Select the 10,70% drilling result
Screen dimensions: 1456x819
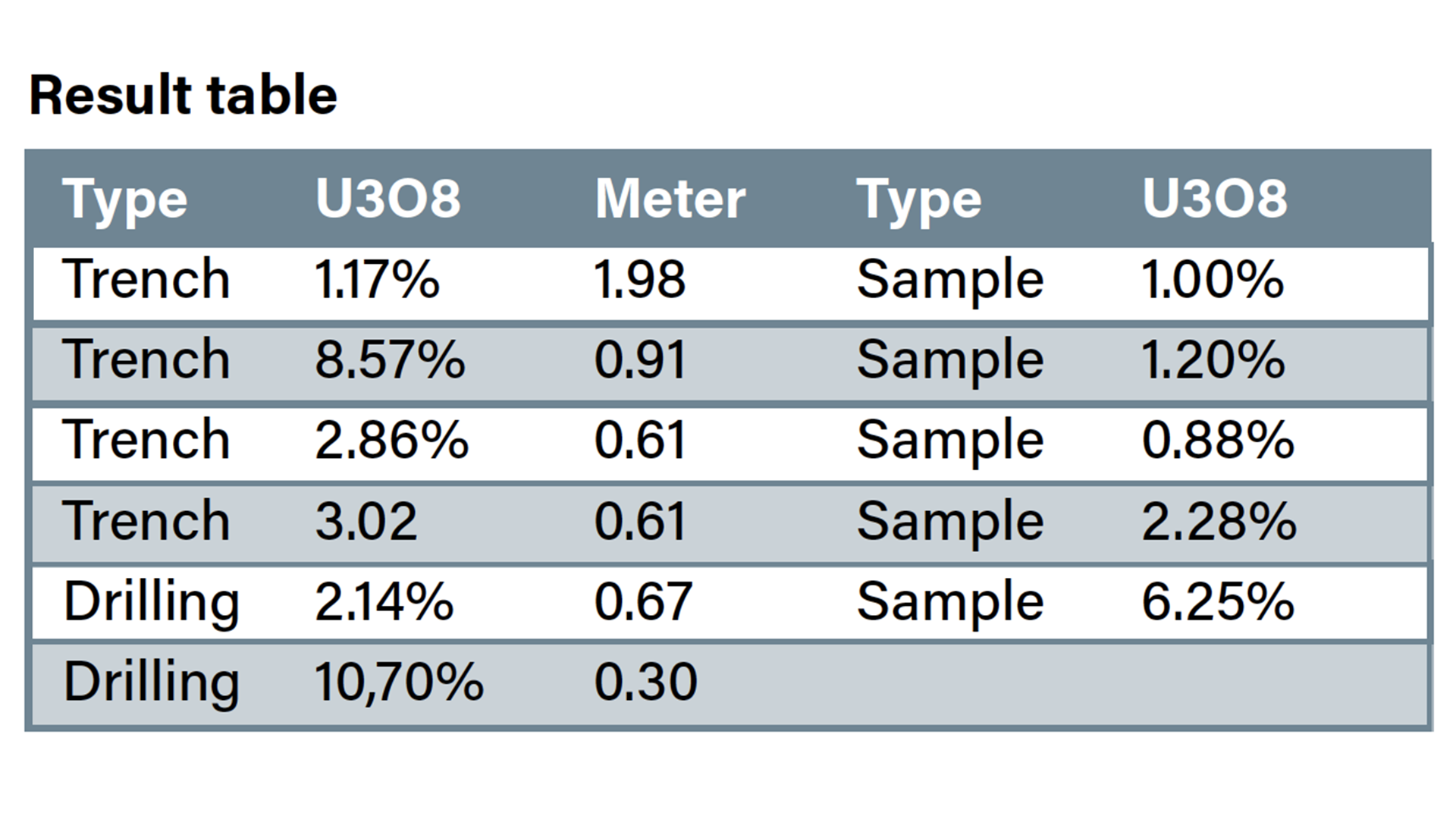click(x=398, y=682)
